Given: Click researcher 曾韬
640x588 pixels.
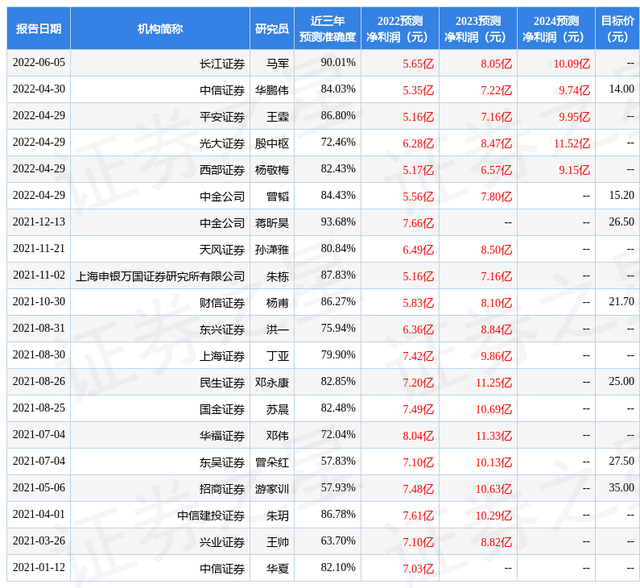Looking at the screenshot, I should (x=278, y=197).
